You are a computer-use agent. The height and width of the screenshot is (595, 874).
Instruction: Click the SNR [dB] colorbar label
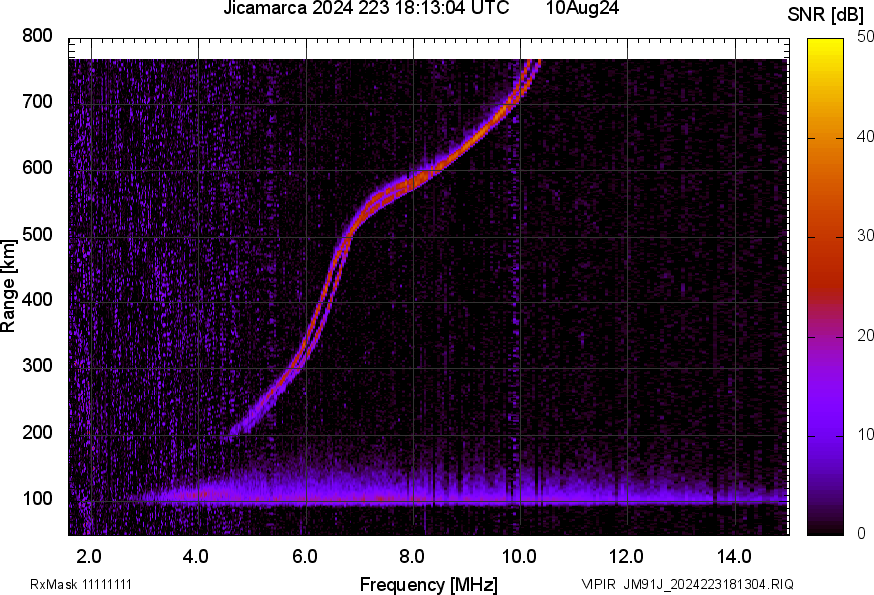click(x=825, y=15)
